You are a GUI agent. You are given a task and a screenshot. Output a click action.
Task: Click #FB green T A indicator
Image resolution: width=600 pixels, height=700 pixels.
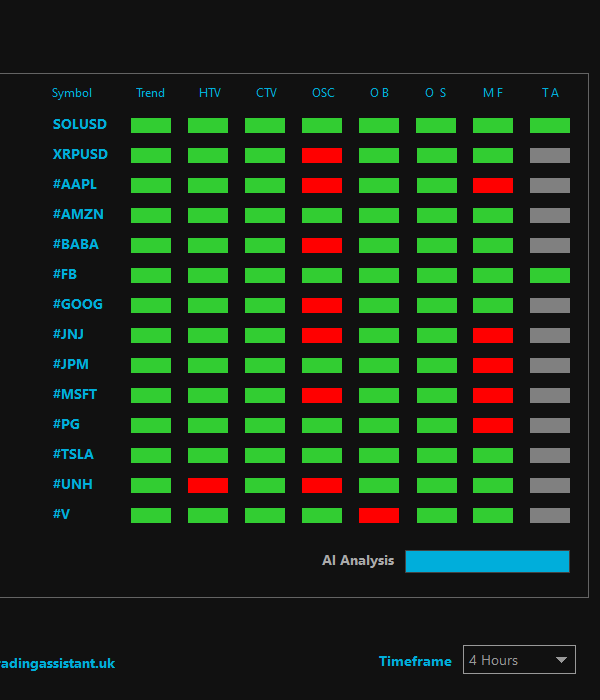(x=550, y=275)
